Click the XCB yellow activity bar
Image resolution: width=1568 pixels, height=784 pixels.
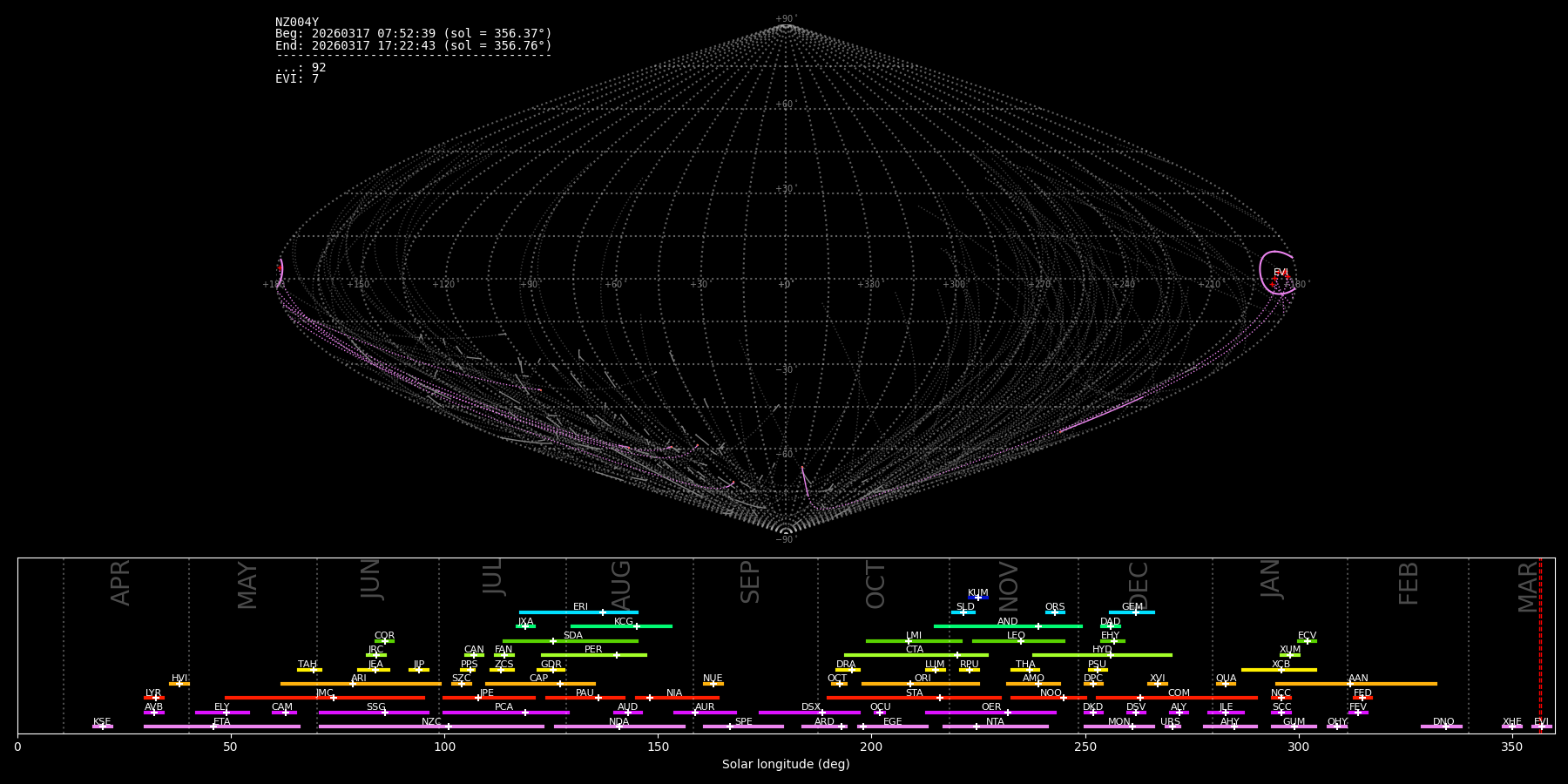point(1279,670)
